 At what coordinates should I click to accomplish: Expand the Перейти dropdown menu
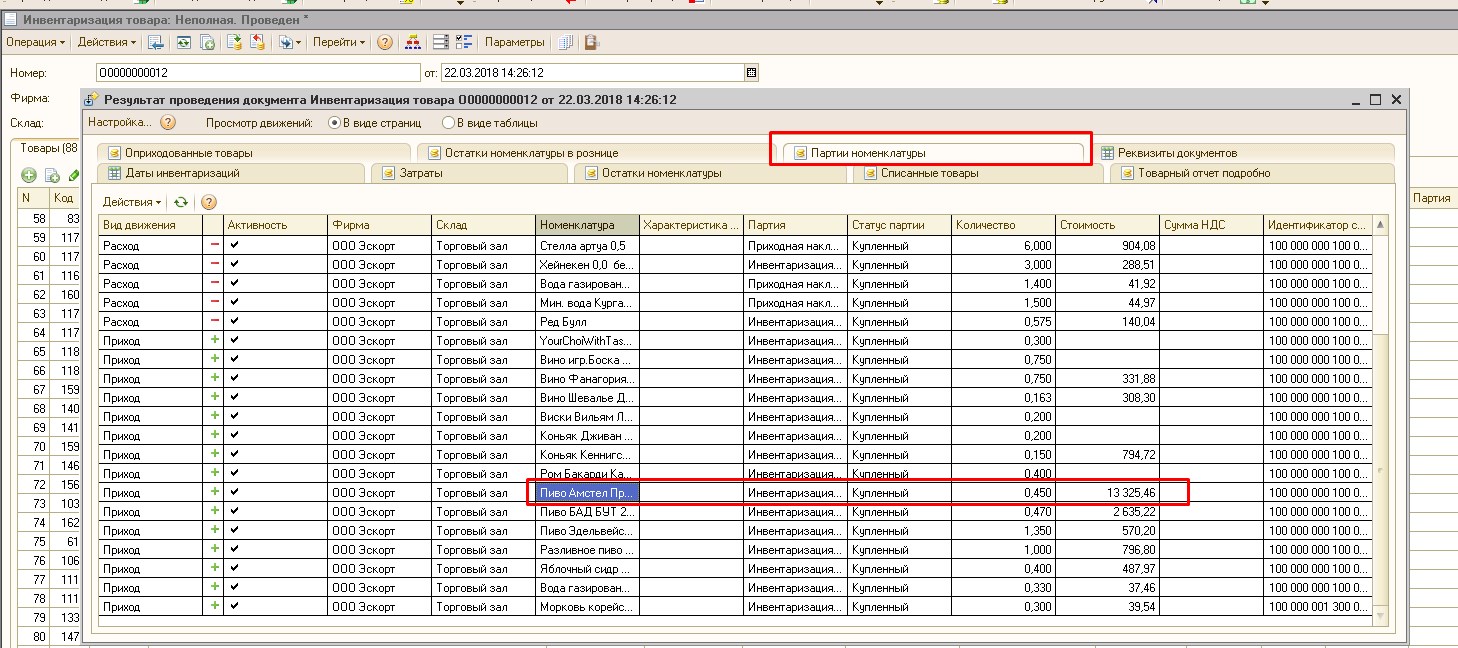338,42
